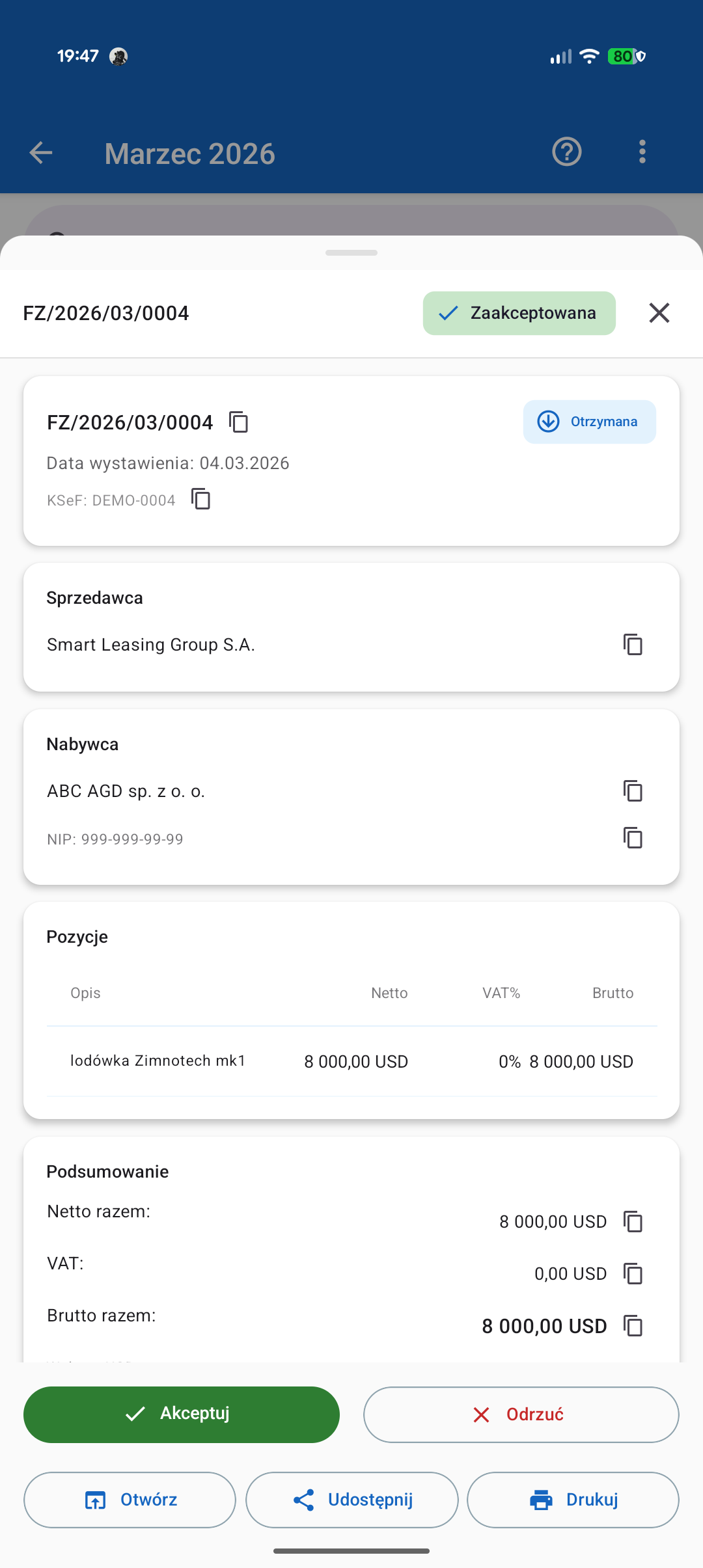The image size is (703, 1568).
Task: Copy the KSeF number DEMO-0004
Action: click(x=201, y=499)
